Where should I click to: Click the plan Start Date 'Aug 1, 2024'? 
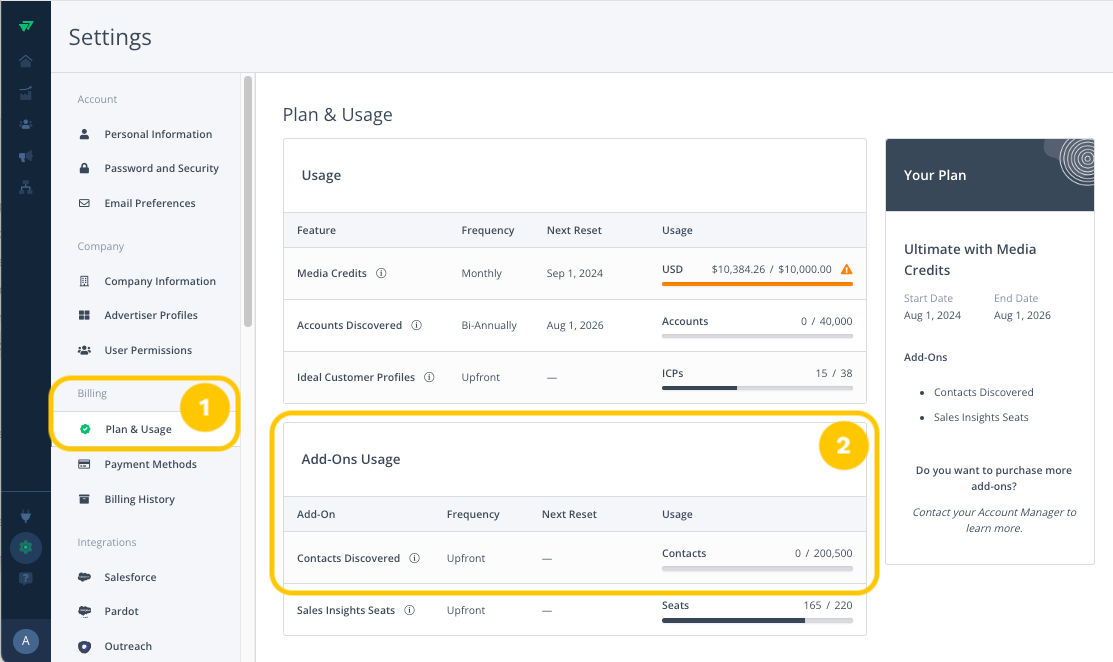click(932, 315)
